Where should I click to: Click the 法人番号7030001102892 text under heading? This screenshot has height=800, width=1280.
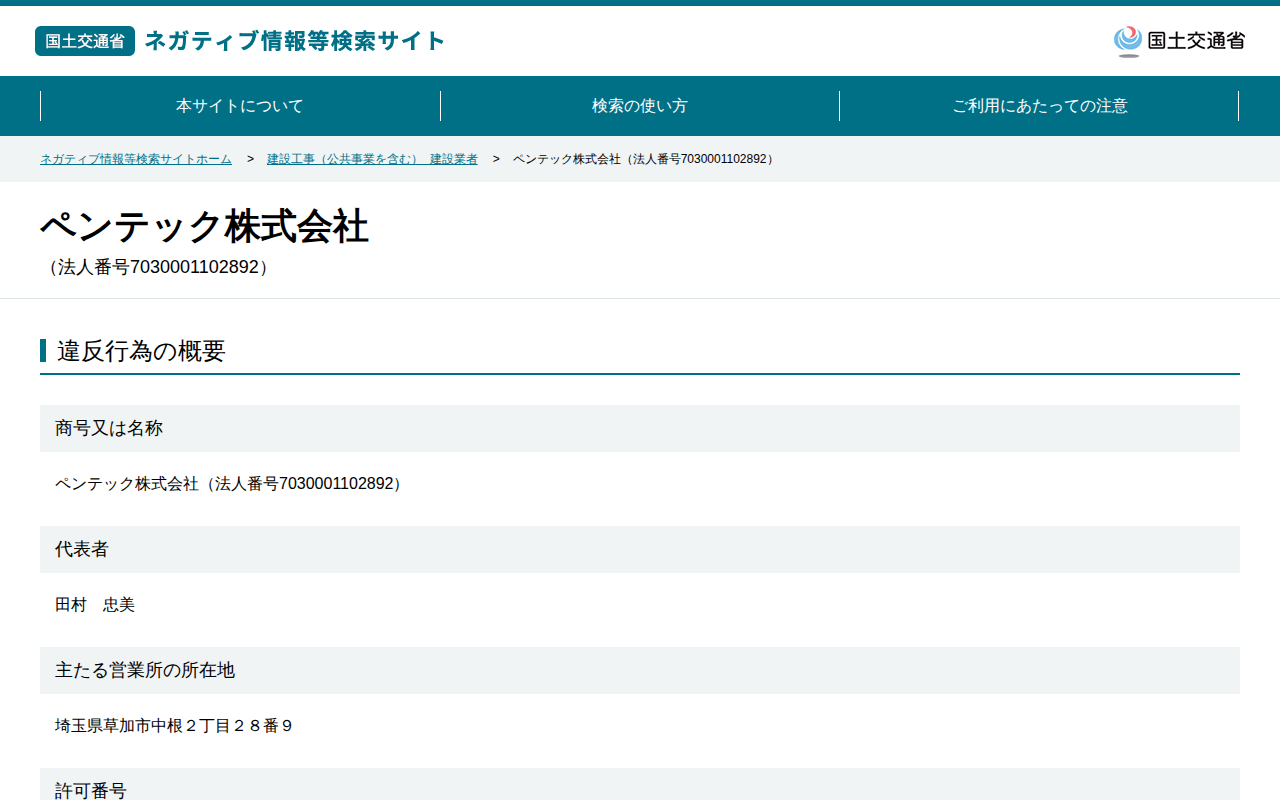(x=158, y=267)
